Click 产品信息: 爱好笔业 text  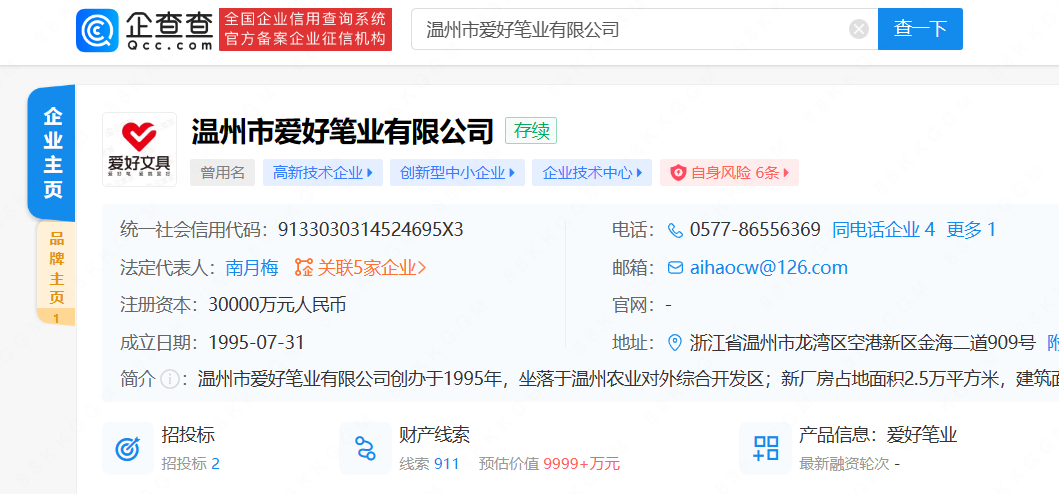878,435
